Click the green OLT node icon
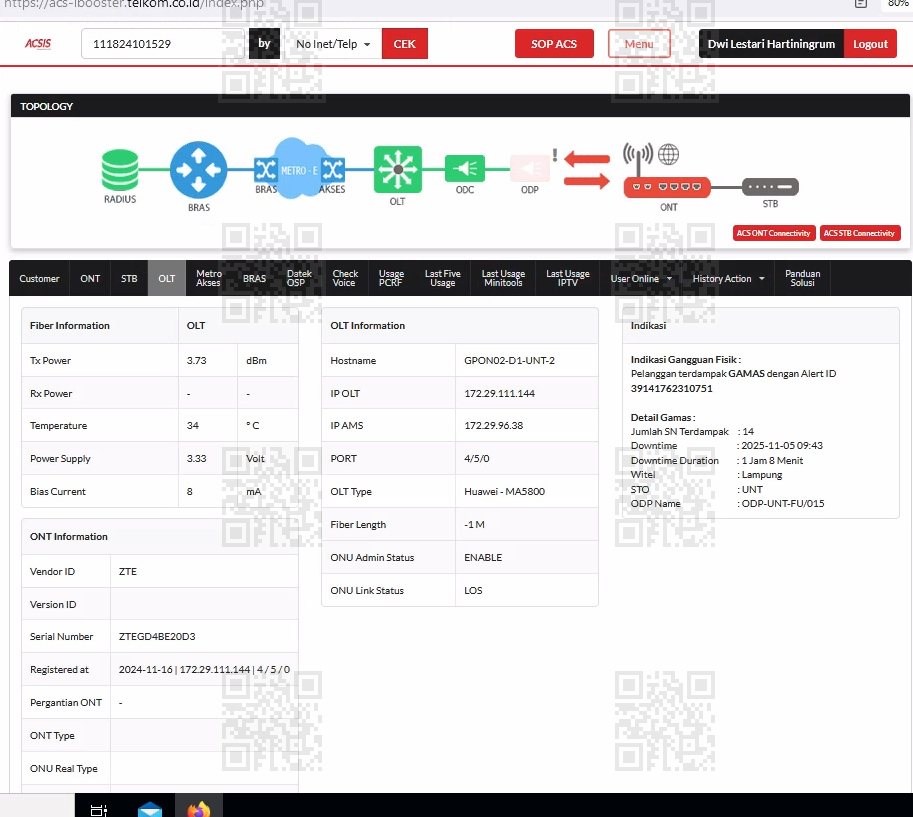The width and height of the screenshot is (913, 817). [x=398, y=169]
